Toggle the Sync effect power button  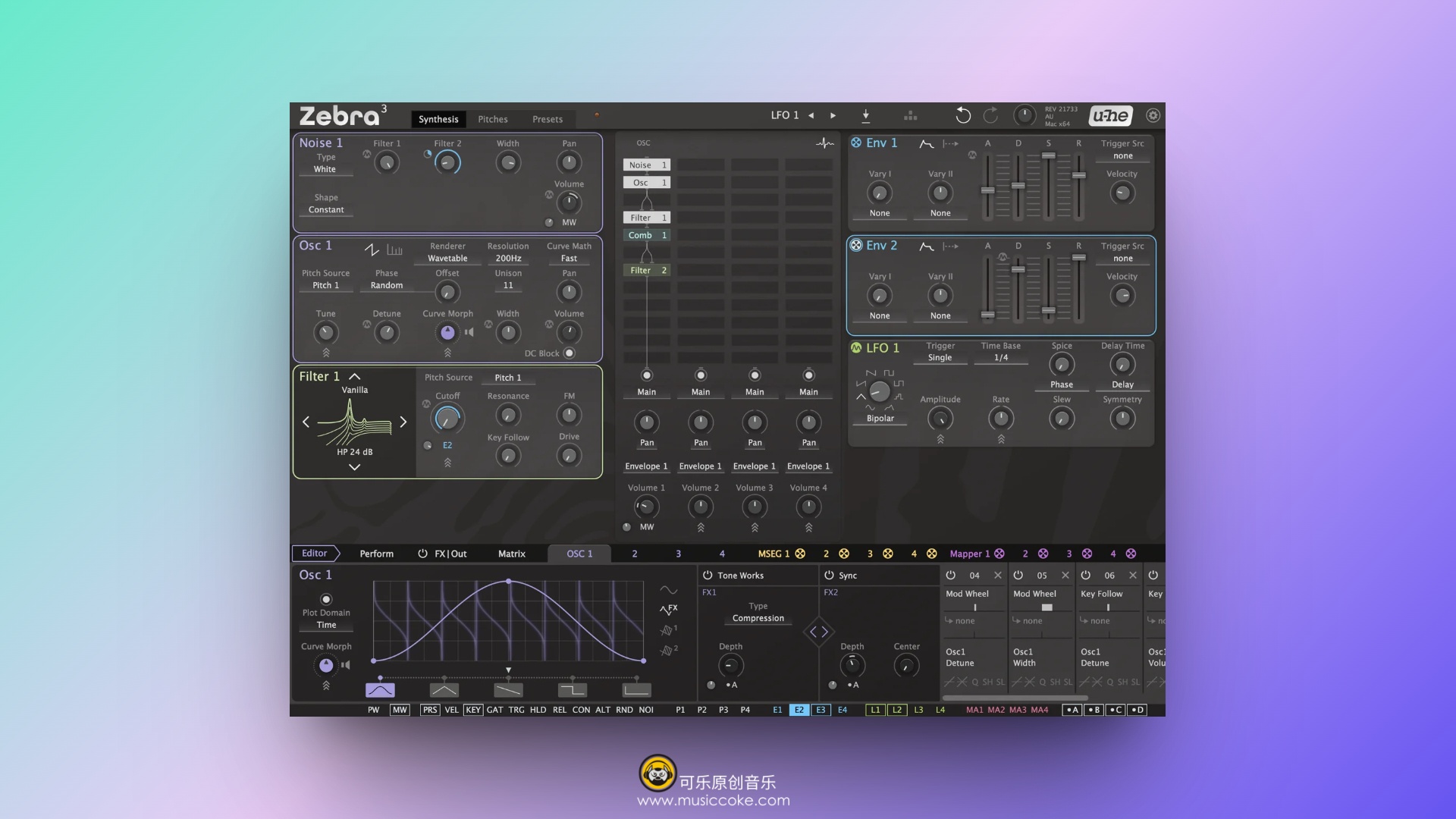pos(829,576)
